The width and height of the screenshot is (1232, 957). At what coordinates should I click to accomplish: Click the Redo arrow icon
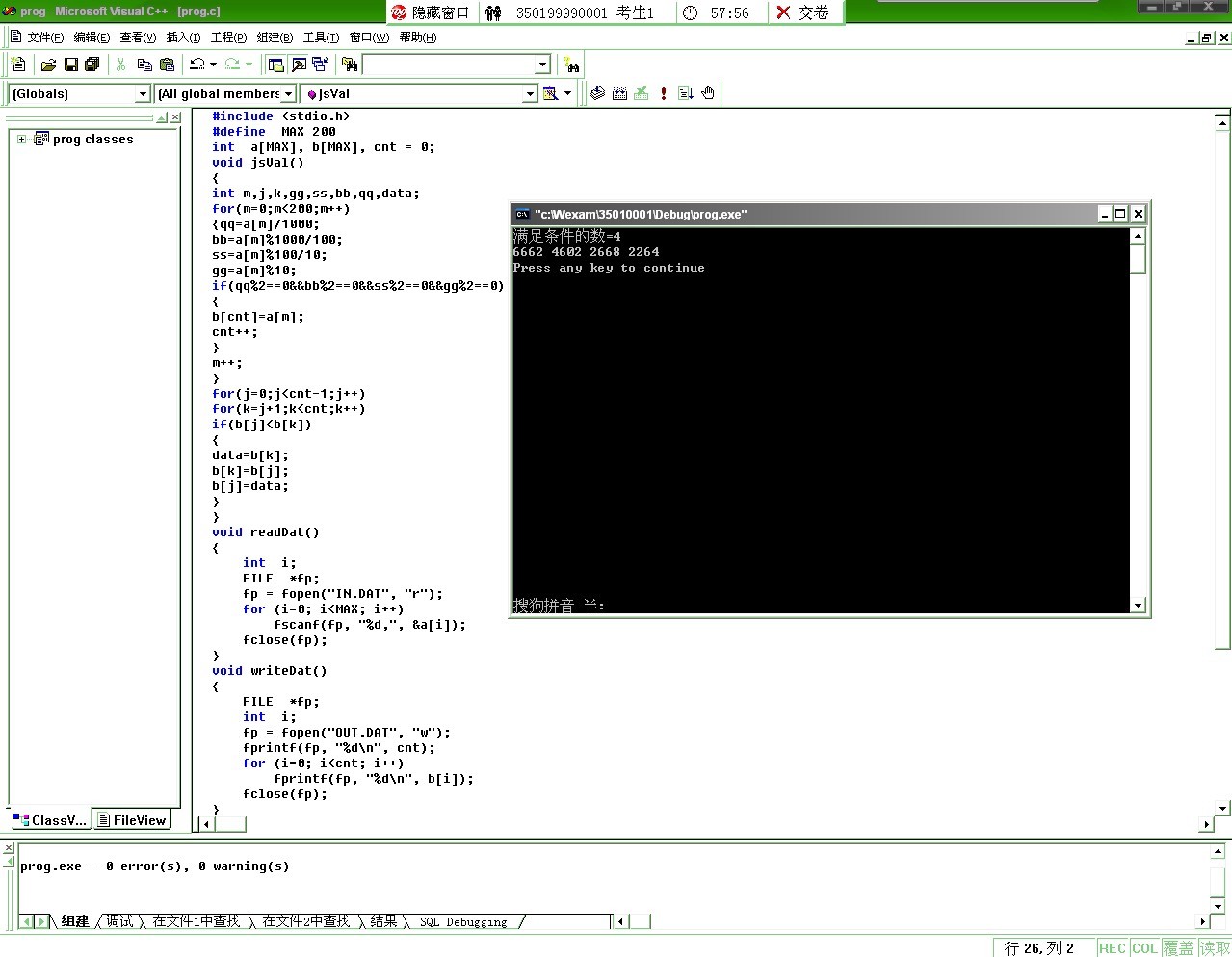point(232,65)
